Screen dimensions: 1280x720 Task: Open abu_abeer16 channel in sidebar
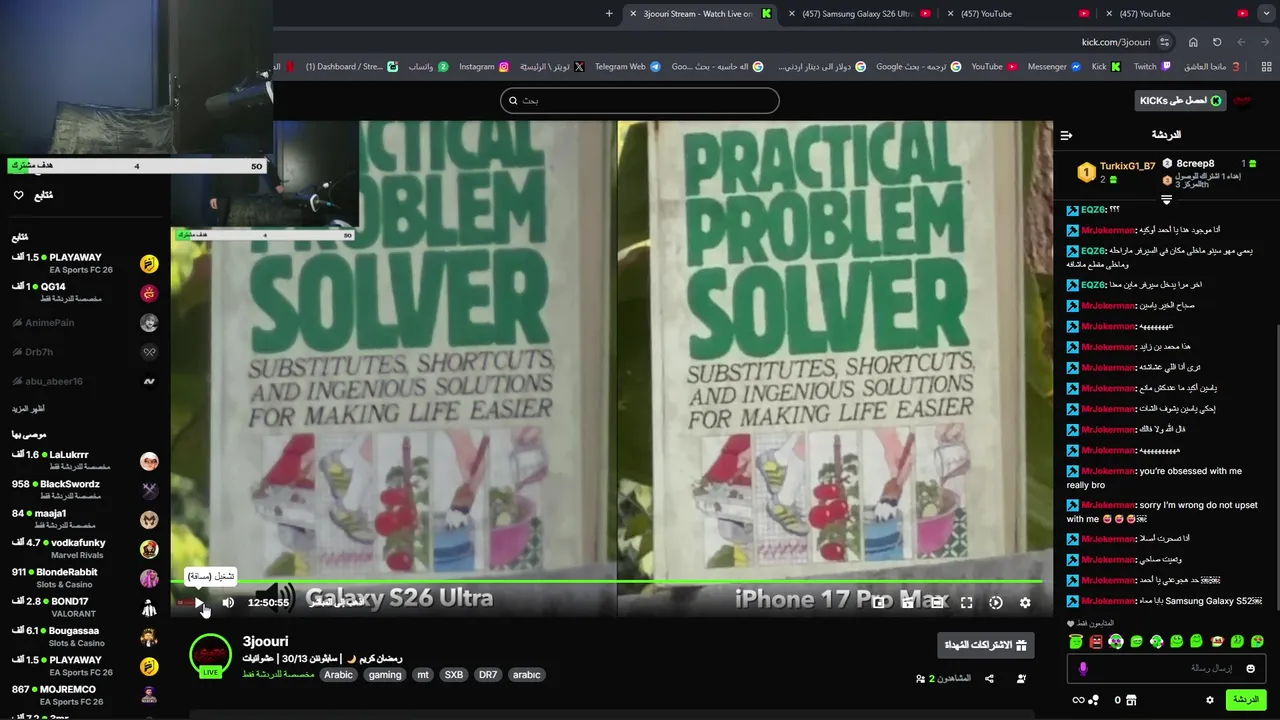click(85, 381)
